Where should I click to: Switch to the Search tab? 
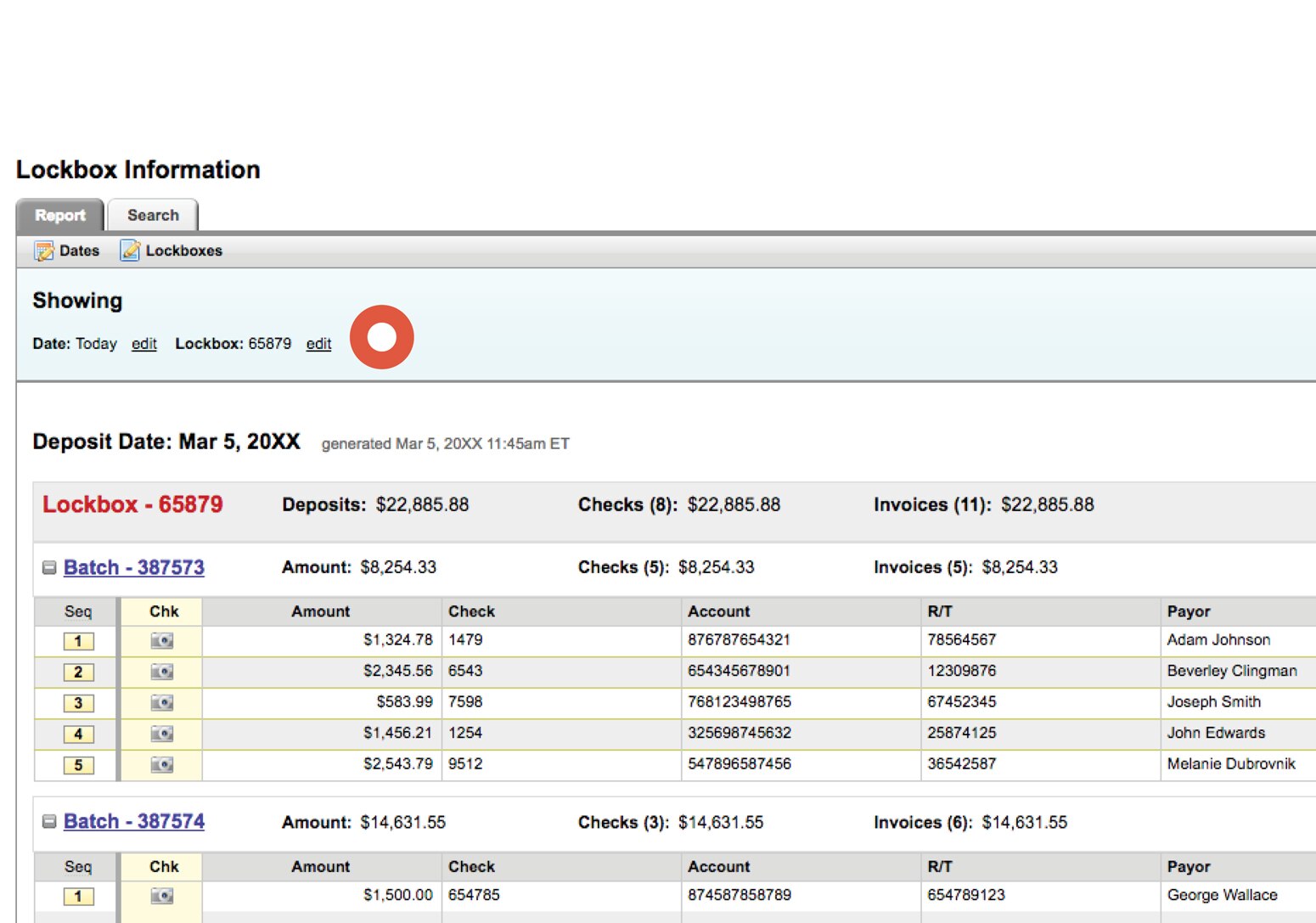(153, 215)
